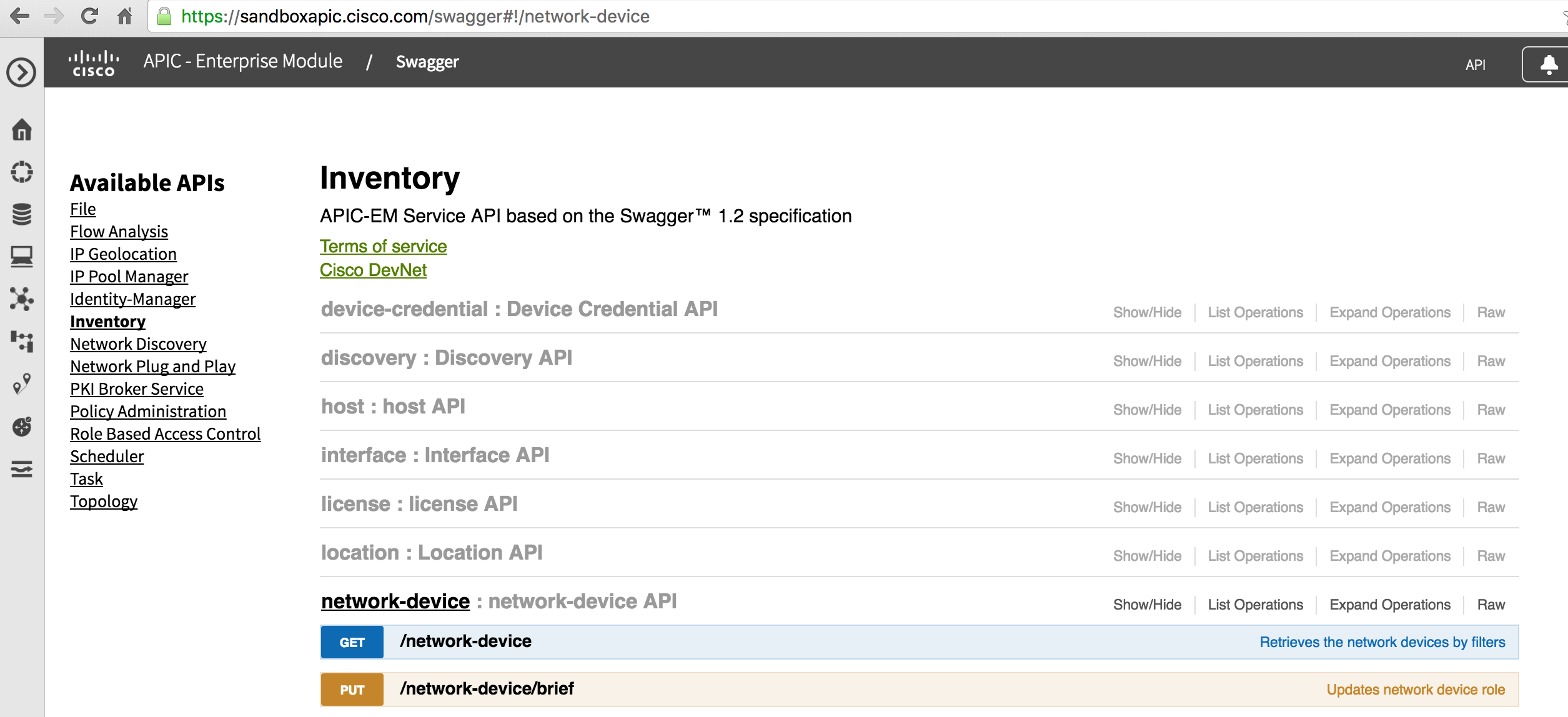Click 'Retrieves the network devices by filters'
1568x717 pixels.
[x=1382, y=642]
